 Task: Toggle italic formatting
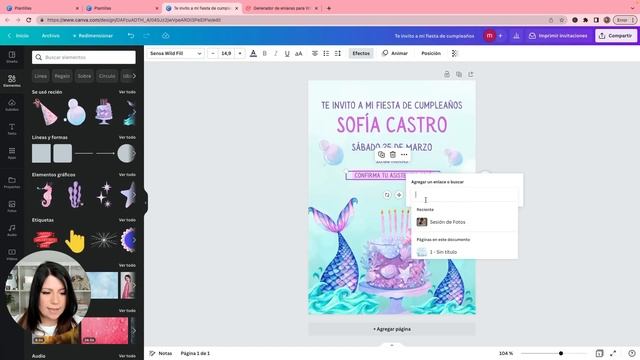click(276, 53)
